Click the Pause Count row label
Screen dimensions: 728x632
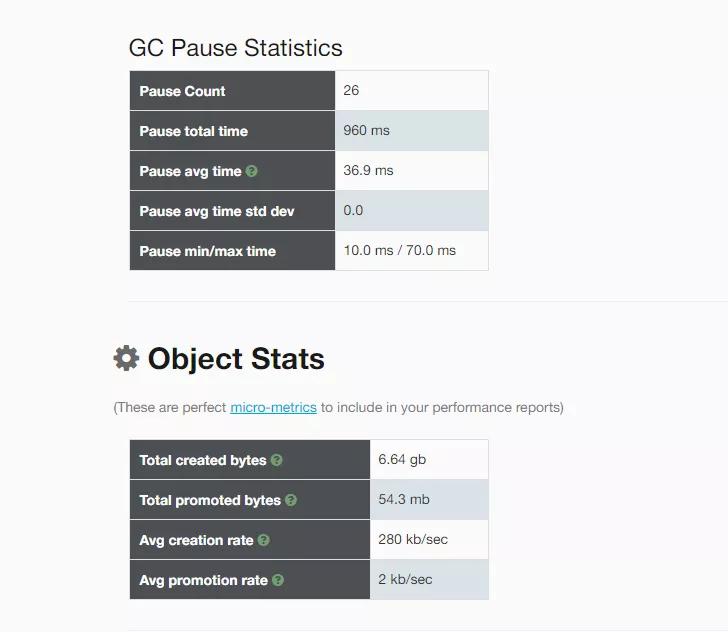click(182, 91)
